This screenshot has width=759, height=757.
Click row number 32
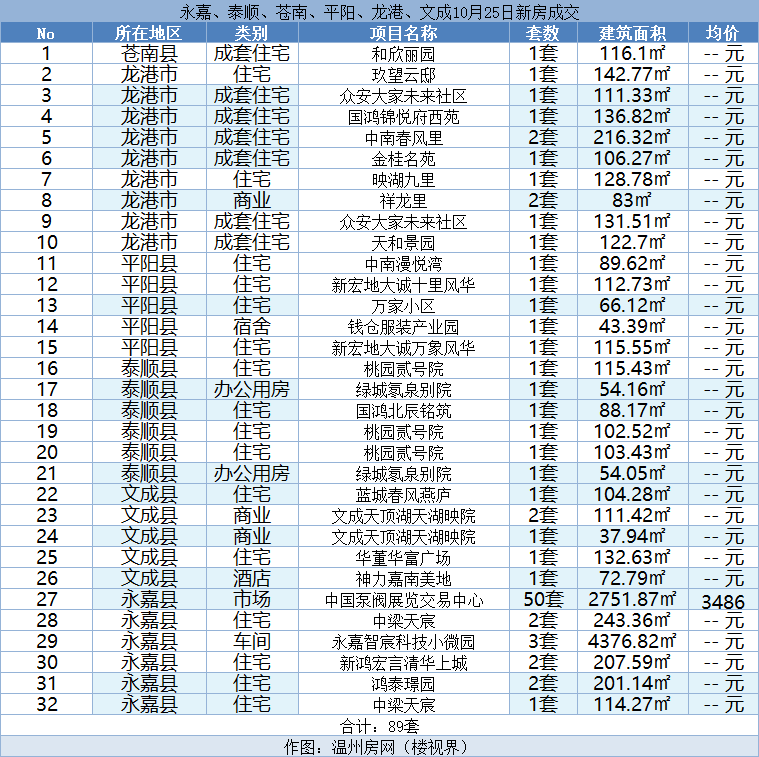click(x=47, y=704)
